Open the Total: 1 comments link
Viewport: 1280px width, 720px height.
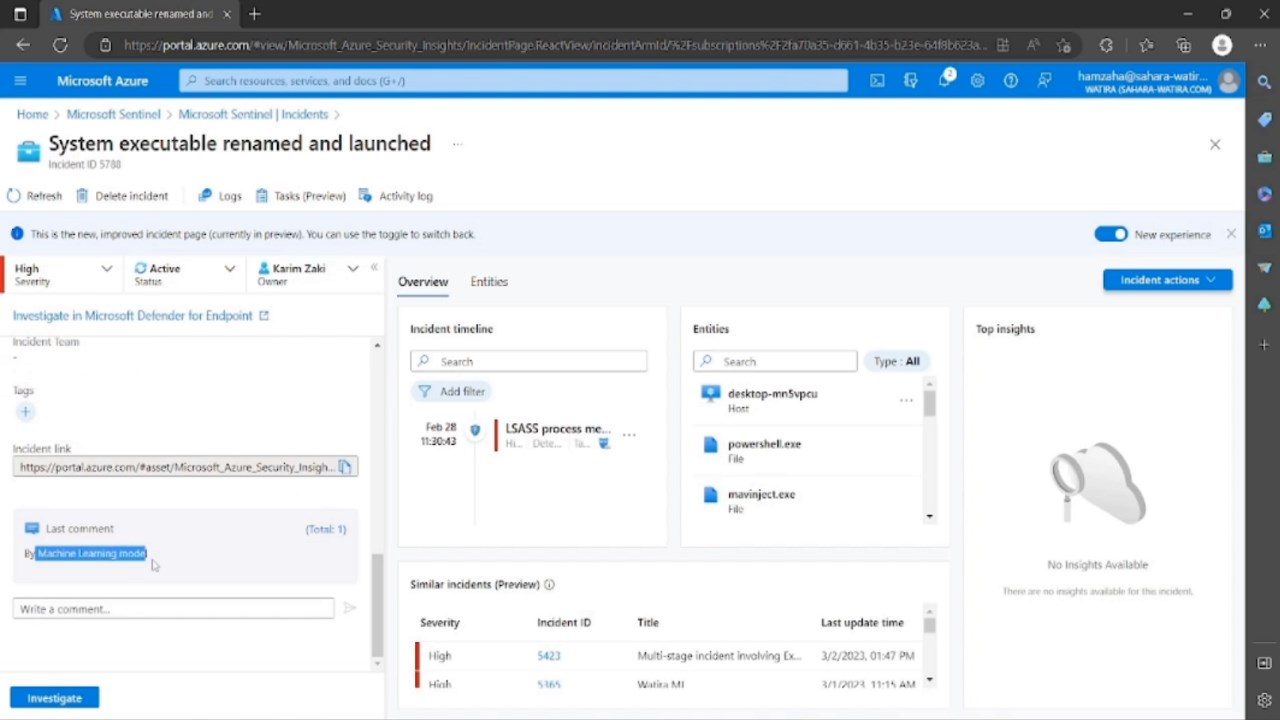(x=325, y=529)
